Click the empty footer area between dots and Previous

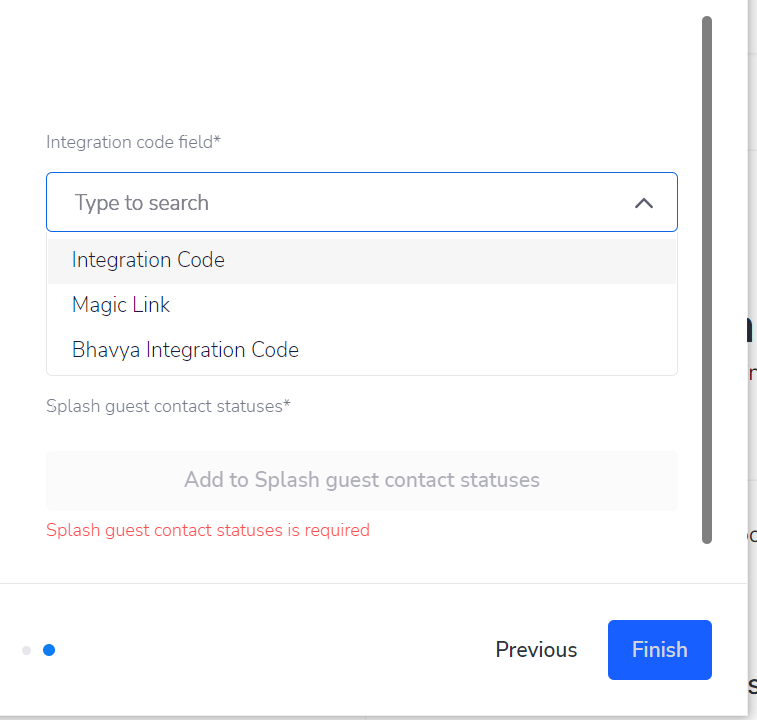tap(275, 650)
